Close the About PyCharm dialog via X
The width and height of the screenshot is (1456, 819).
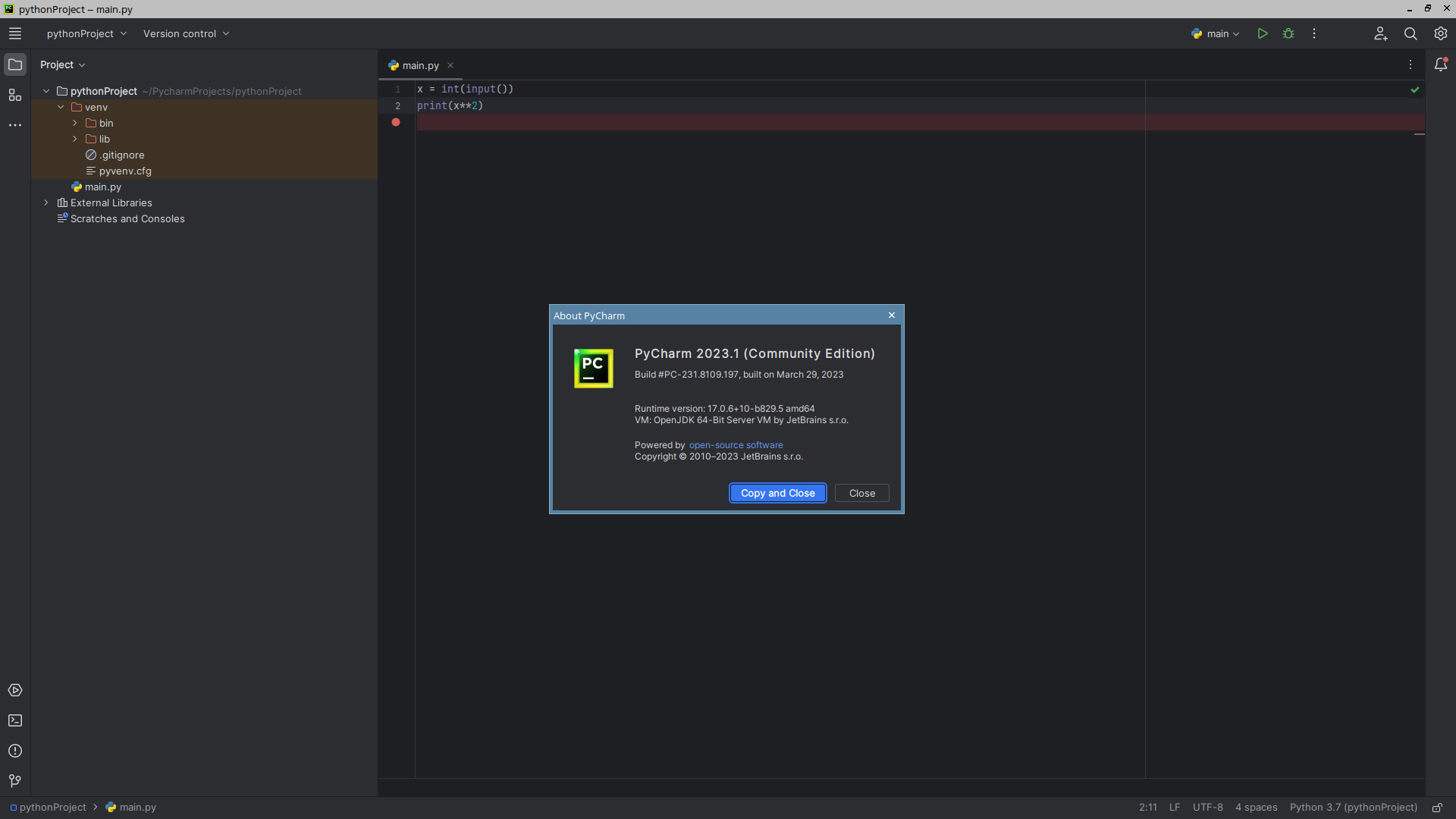coord(892,315)
